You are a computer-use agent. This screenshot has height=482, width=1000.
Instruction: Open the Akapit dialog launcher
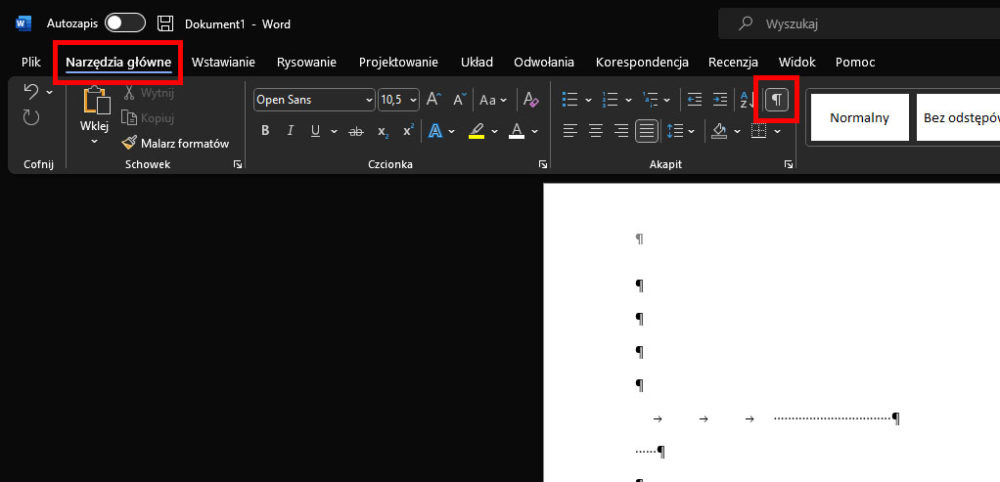click(789, 164)
